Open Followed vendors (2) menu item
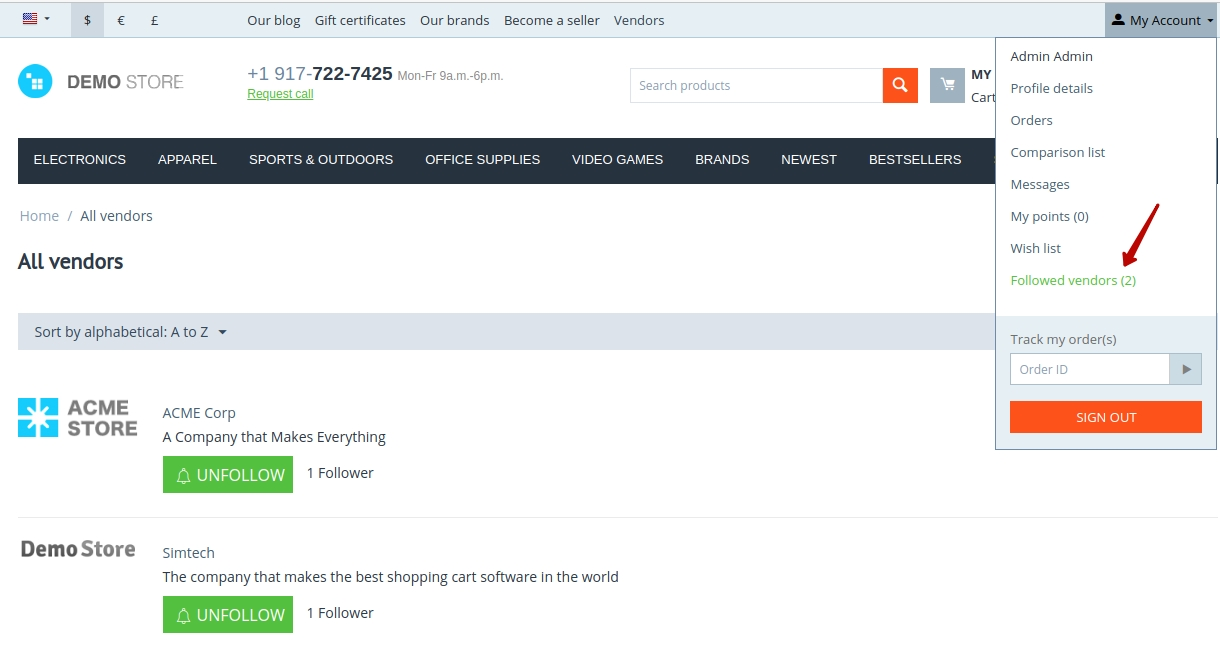Viewport: 1220px width, 653px height. [1073, 280]
